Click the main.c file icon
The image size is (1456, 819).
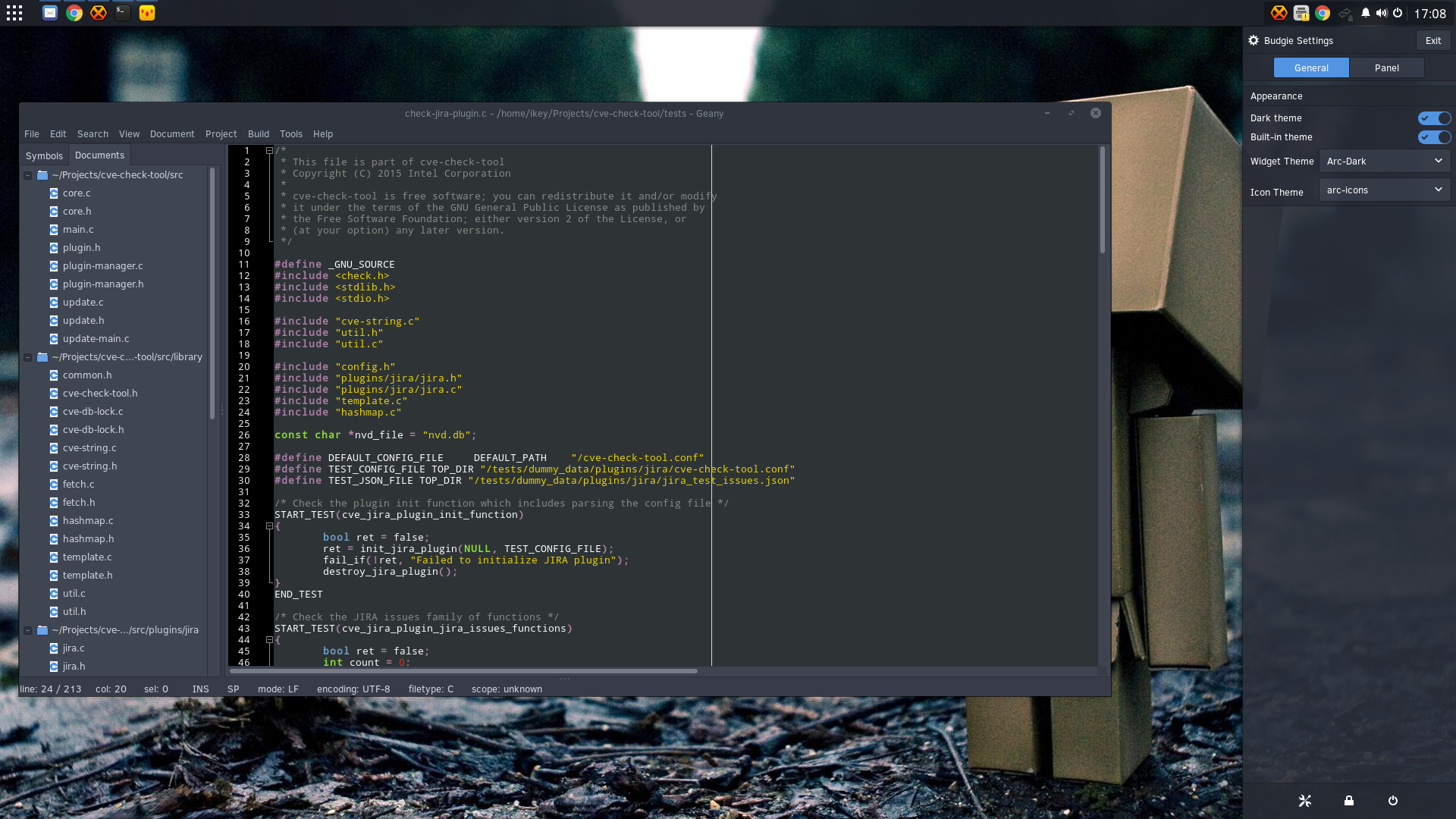click(x=54, y=230)
